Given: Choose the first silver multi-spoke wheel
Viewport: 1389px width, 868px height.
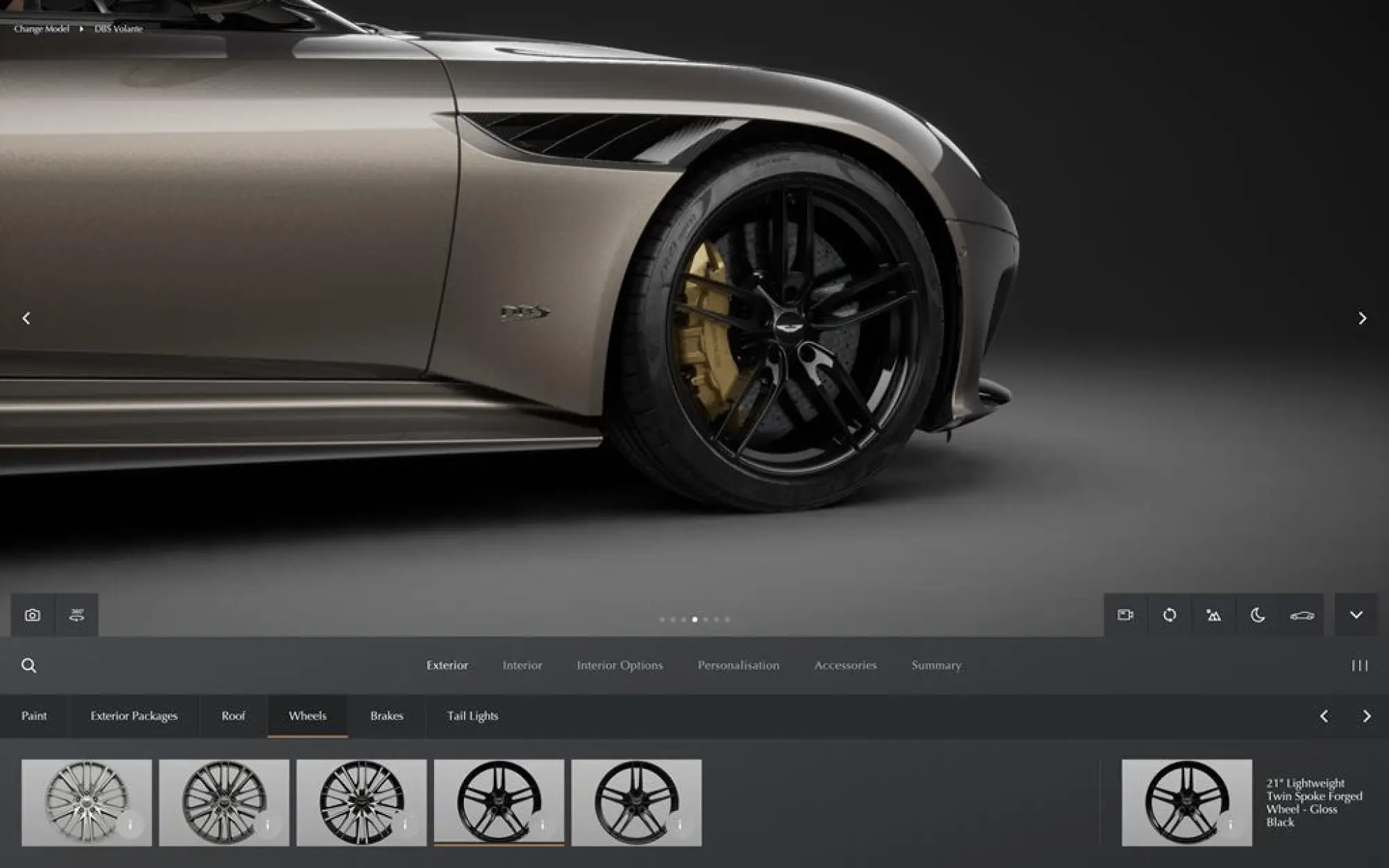Looking at the screenshot, I should (87, 803).
